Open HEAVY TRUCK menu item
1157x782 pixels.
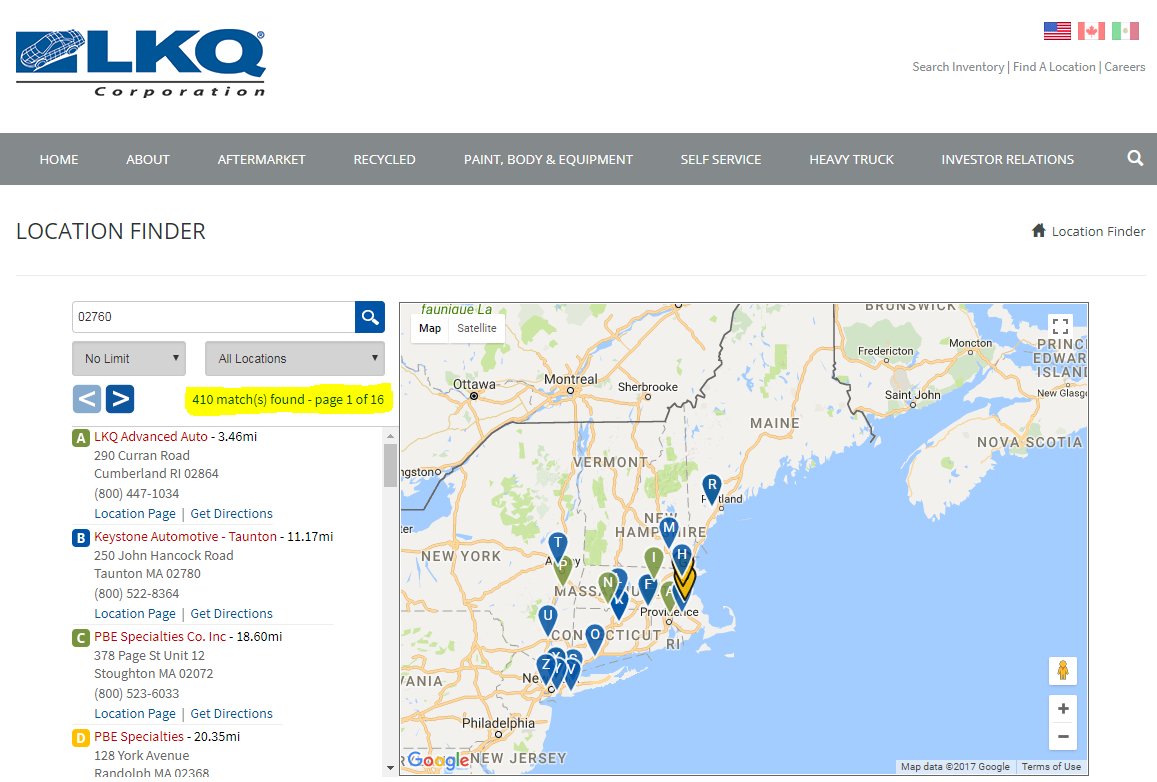(852, 159)
